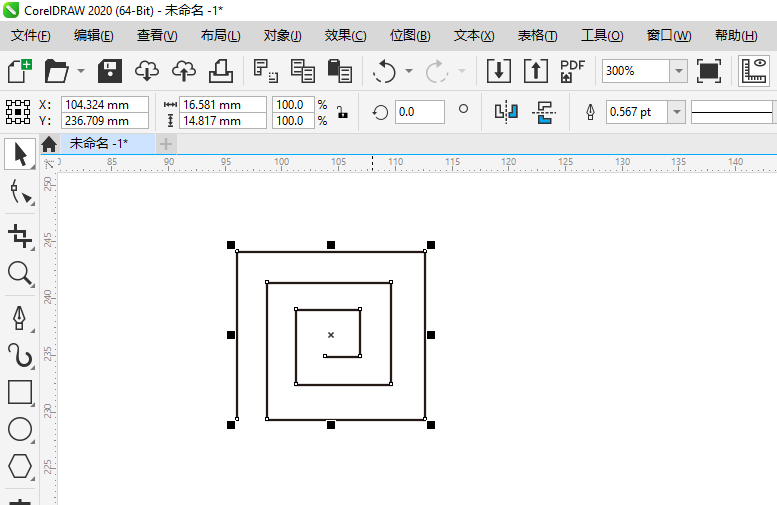Open the 窗口(W) menu
Screen dimensions: 777x505
[669, 36]
